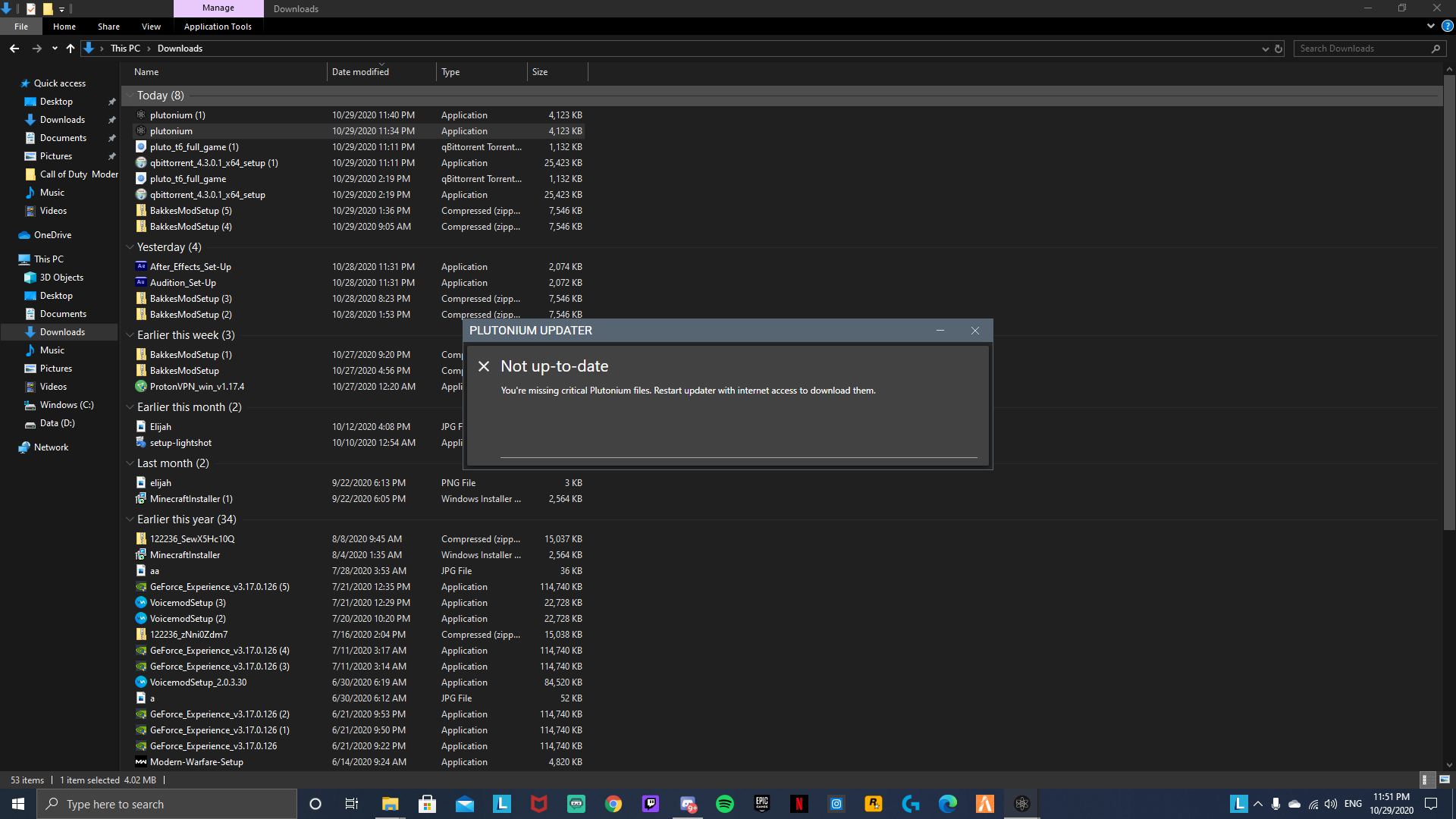Close the Not up-to-date message X

484,366
